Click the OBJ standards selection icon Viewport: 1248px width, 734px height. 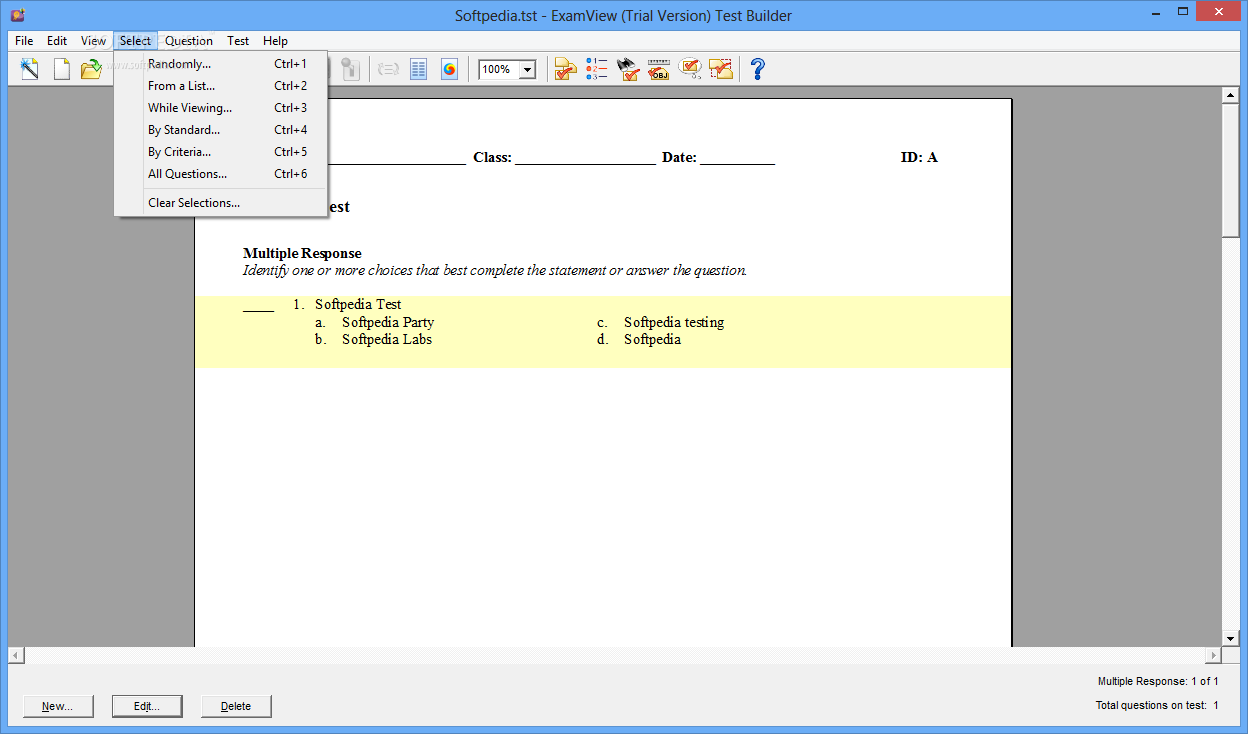[x=658, y=69]
